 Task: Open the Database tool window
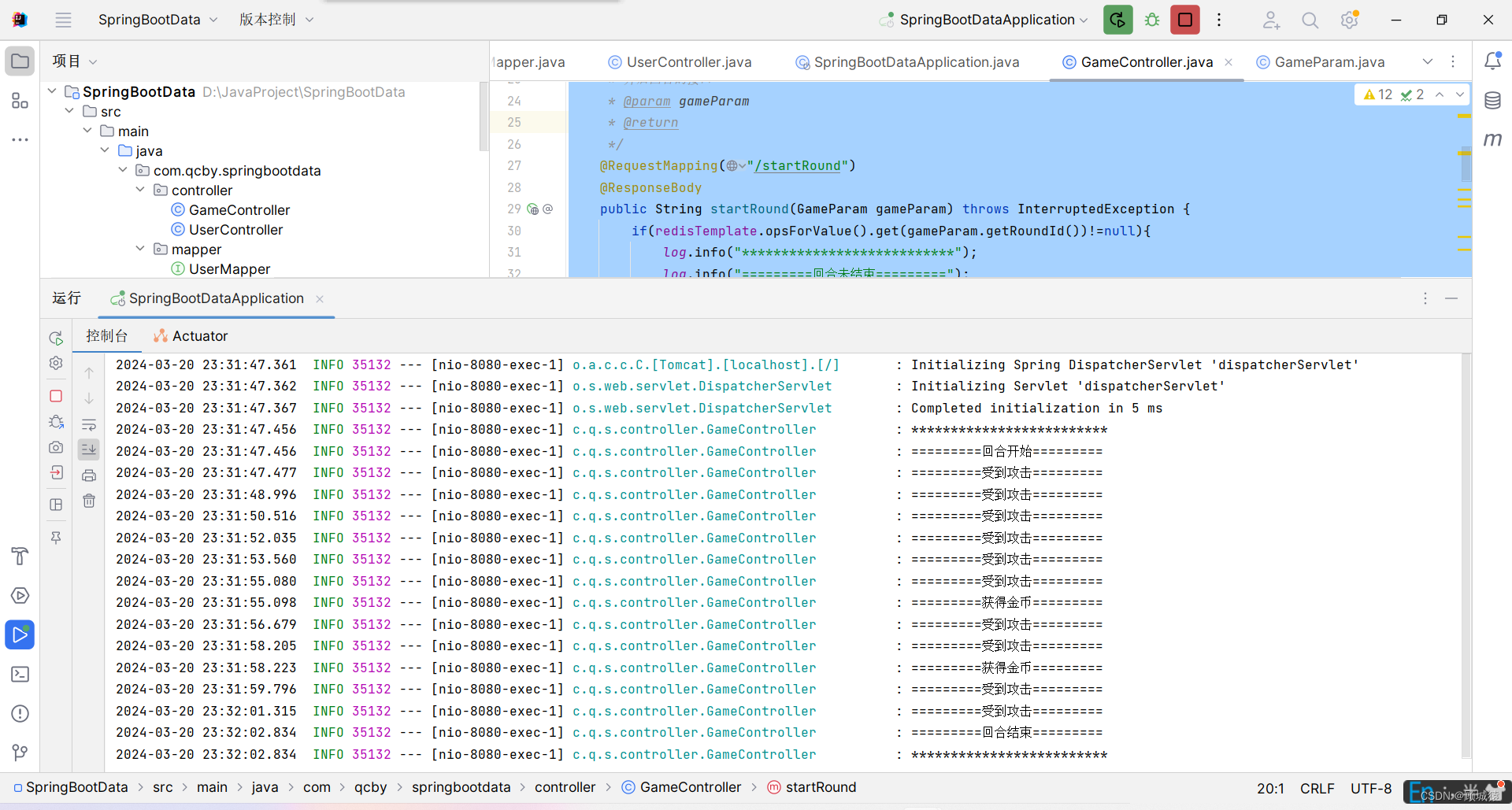click(1494, 100)
